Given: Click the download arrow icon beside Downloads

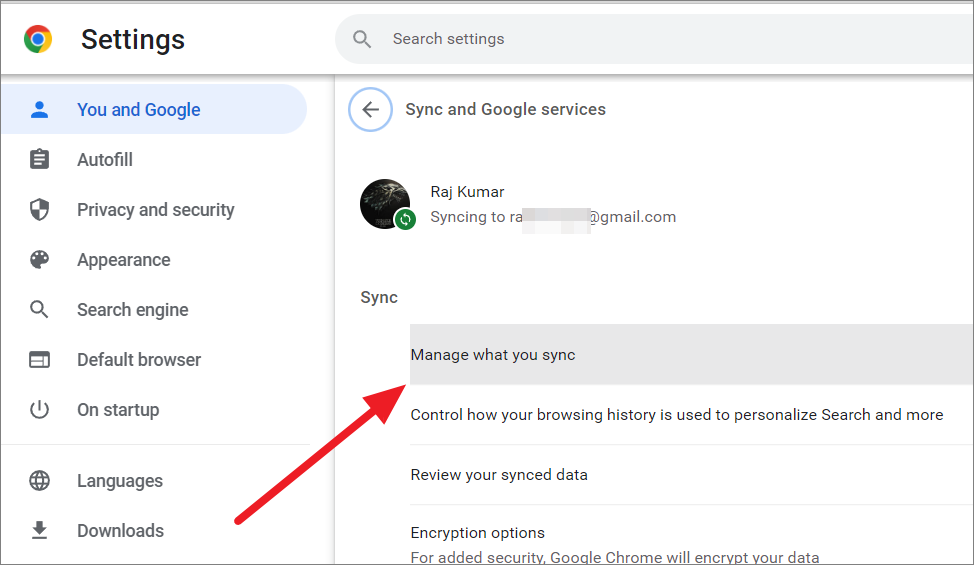Looking at the screenshot, I should [39, 530].
